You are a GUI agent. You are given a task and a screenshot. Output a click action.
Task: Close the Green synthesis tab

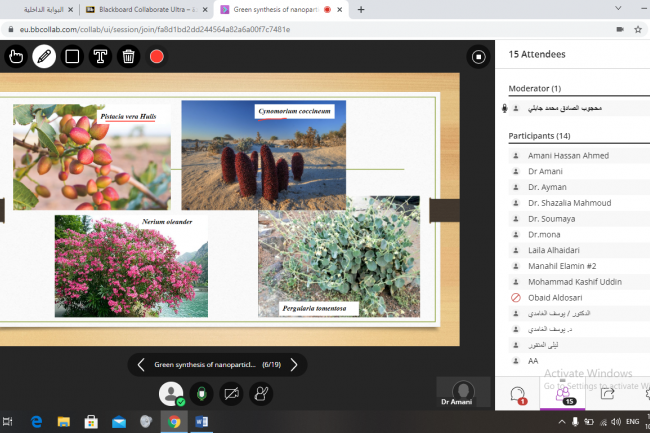340,10
